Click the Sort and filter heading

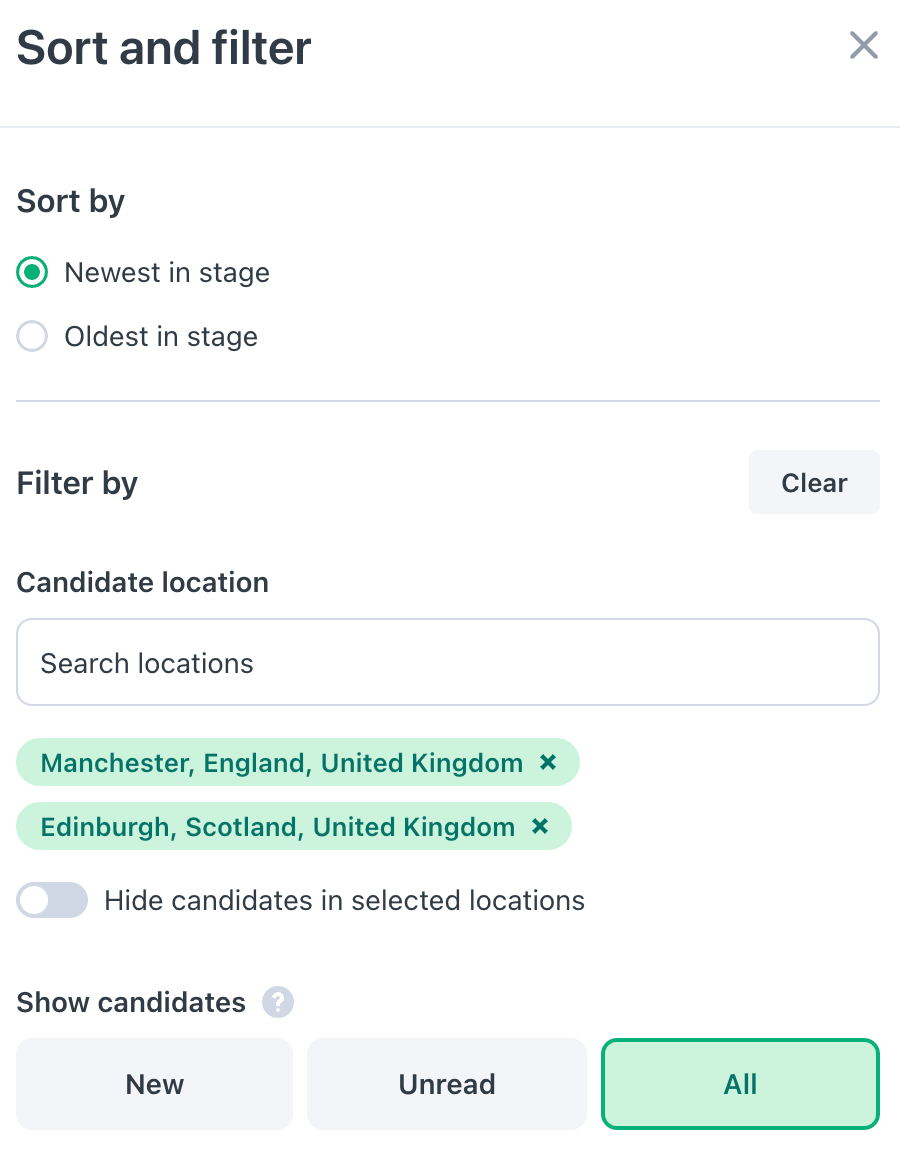coord(164,48)
